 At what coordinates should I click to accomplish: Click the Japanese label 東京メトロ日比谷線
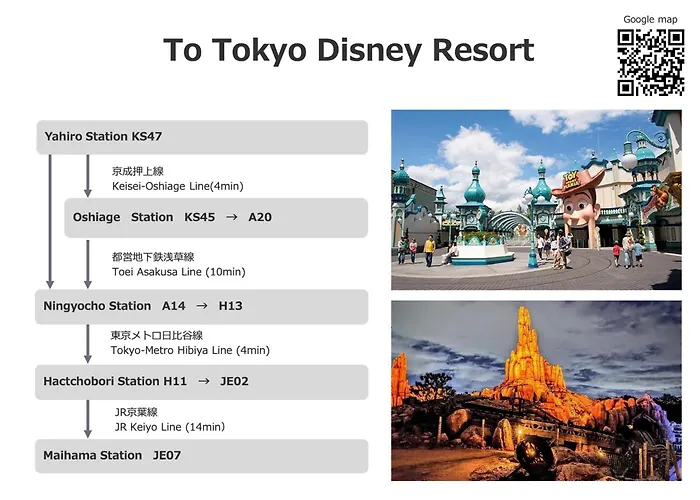(157, 335)
